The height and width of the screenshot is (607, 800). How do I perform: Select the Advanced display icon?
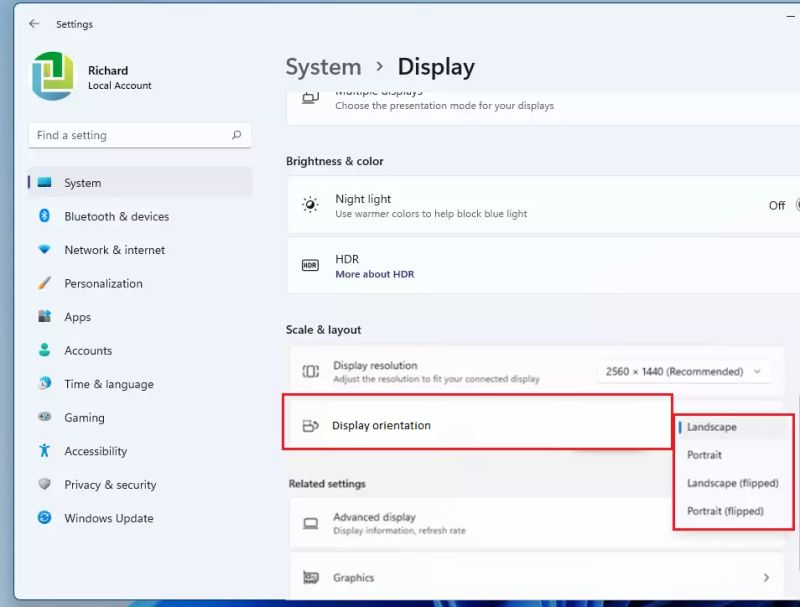click(x=311, y=522)
